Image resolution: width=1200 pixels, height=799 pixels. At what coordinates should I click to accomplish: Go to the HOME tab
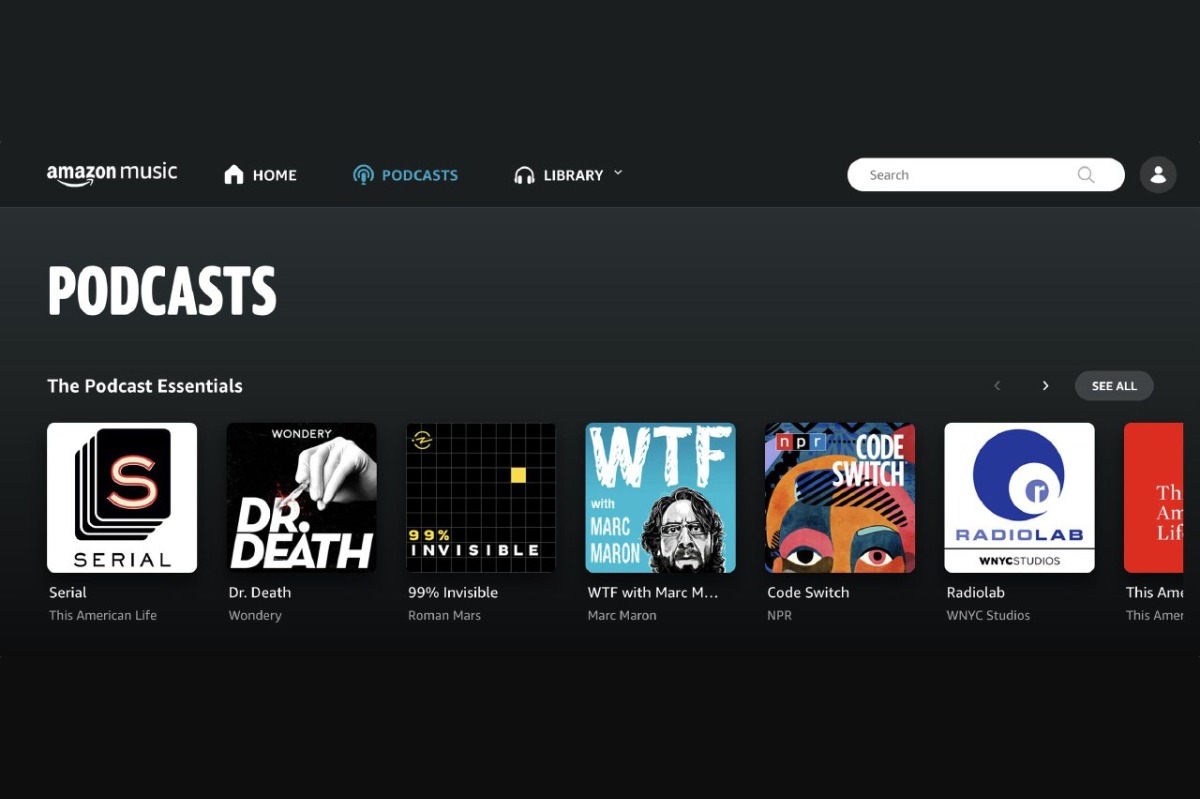(x=274, y=175)
